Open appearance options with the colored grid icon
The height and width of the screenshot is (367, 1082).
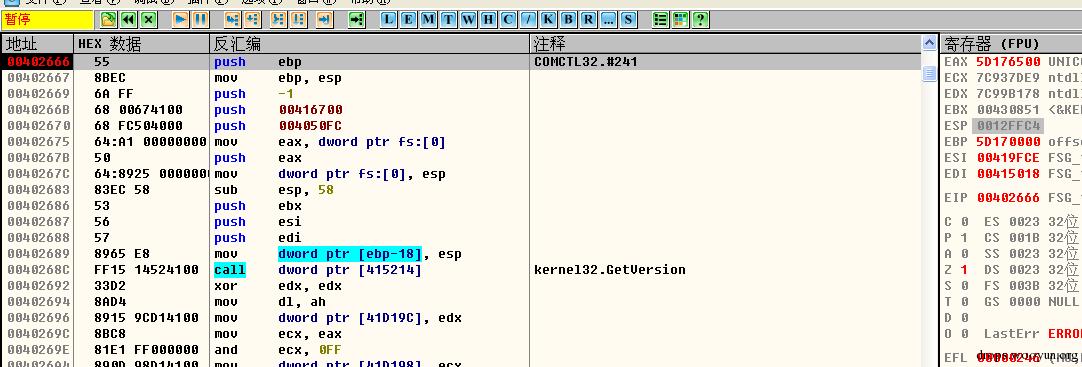[680, 19]
